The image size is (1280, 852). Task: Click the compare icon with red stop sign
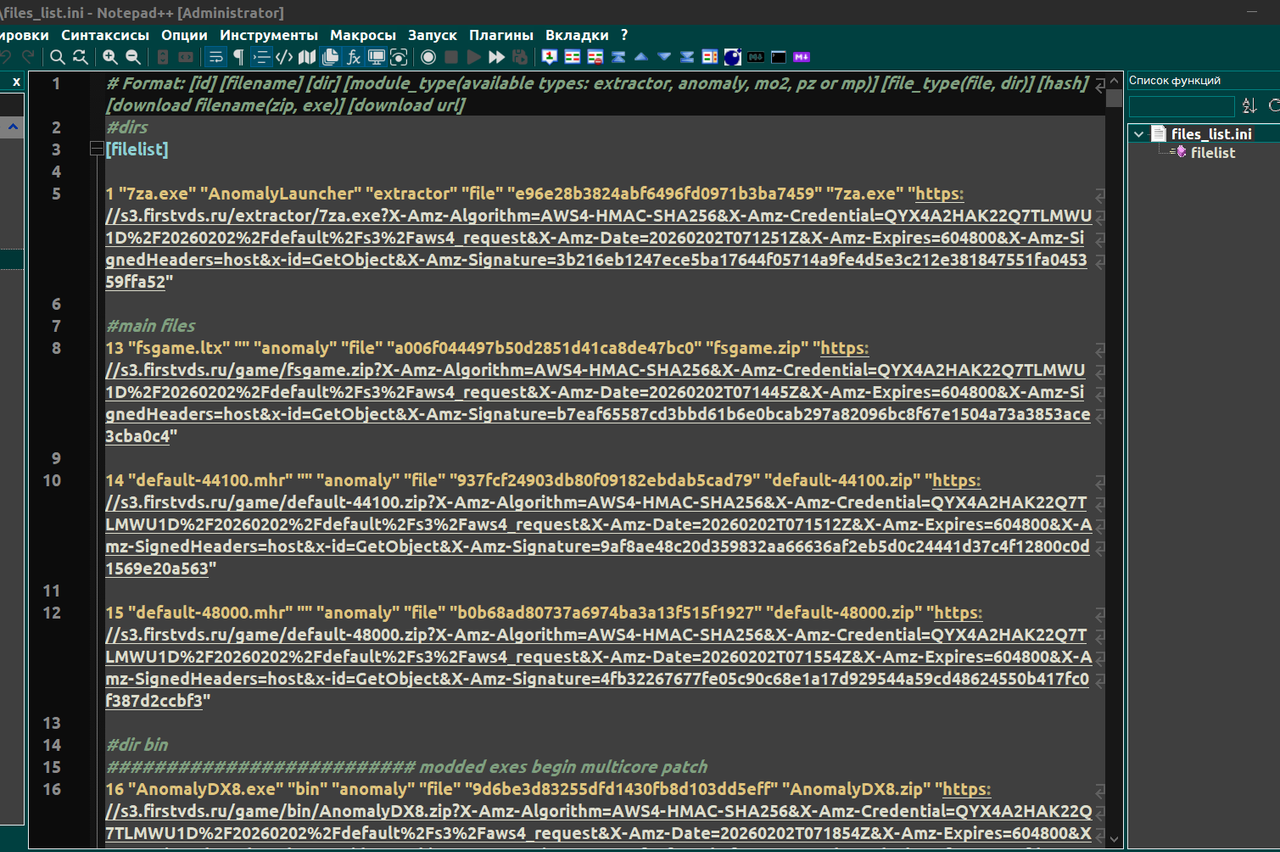click(595, 57)
